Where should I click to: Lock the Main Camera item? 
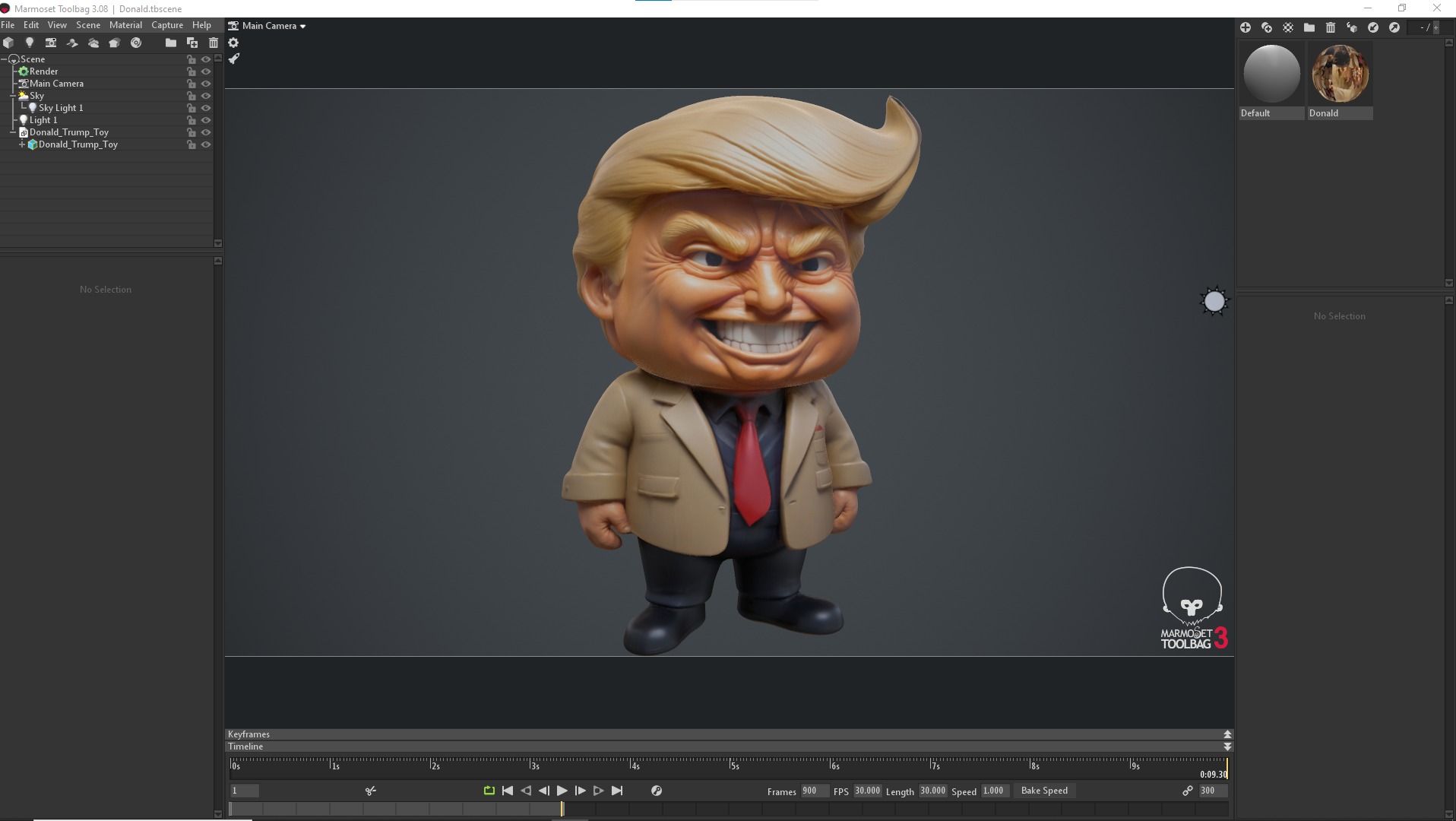pyautogui.click(x=191, y=84)
